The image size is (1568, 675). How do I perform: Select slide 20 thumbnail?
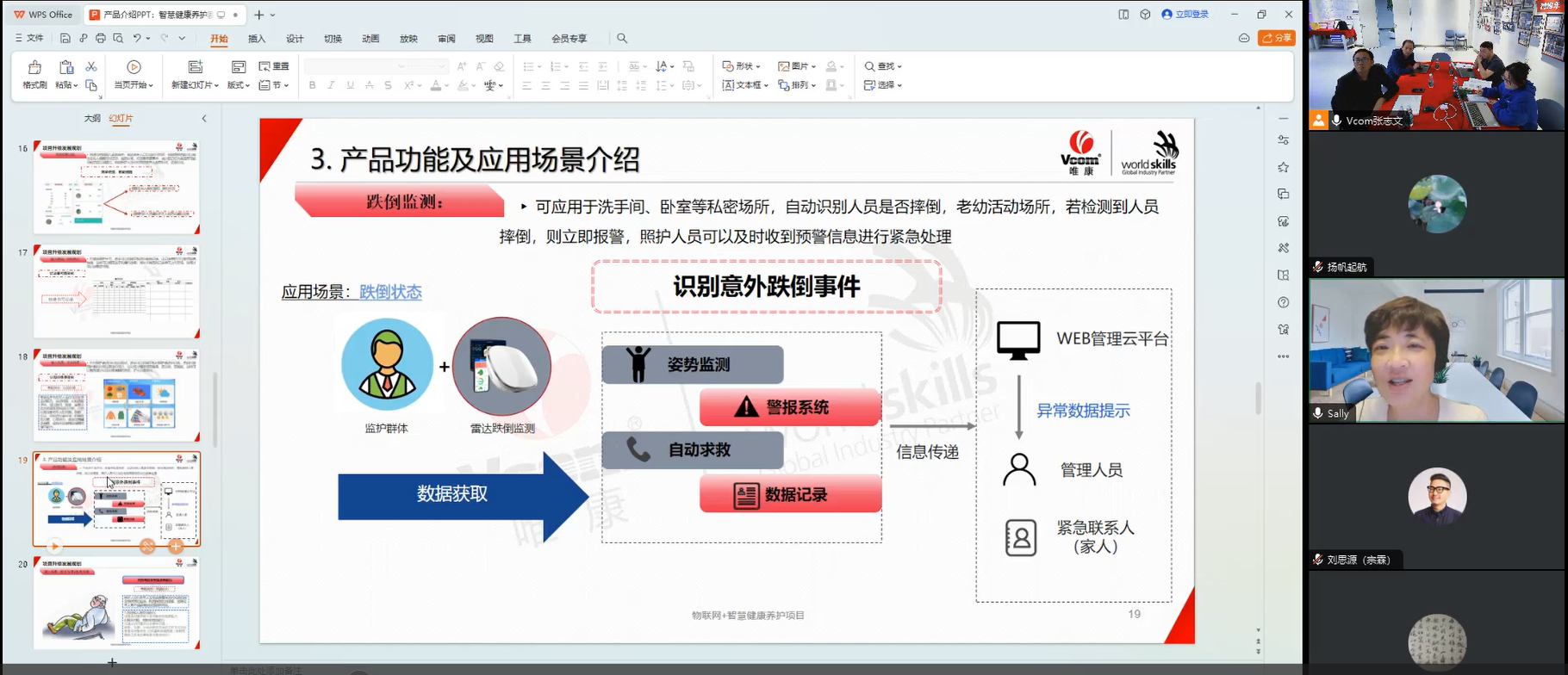tap(116, 603)
